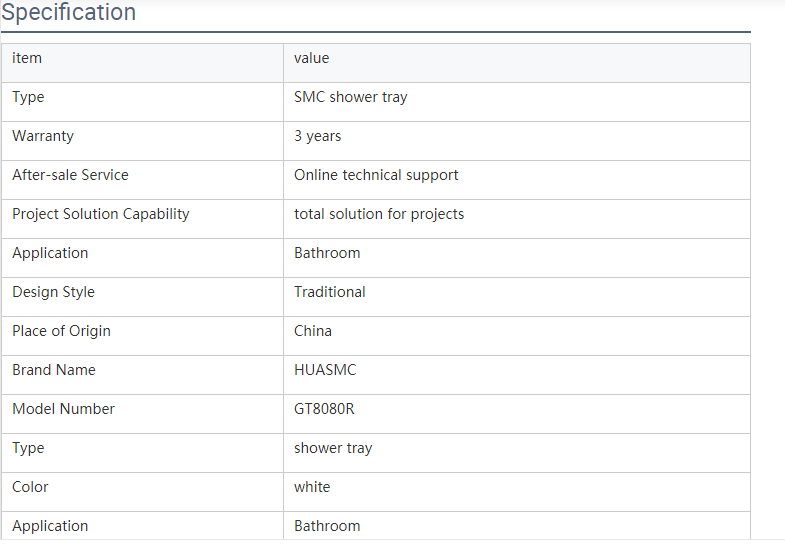Click the 'Place of Origin' label
785x545 pixels.
(62, 331)
